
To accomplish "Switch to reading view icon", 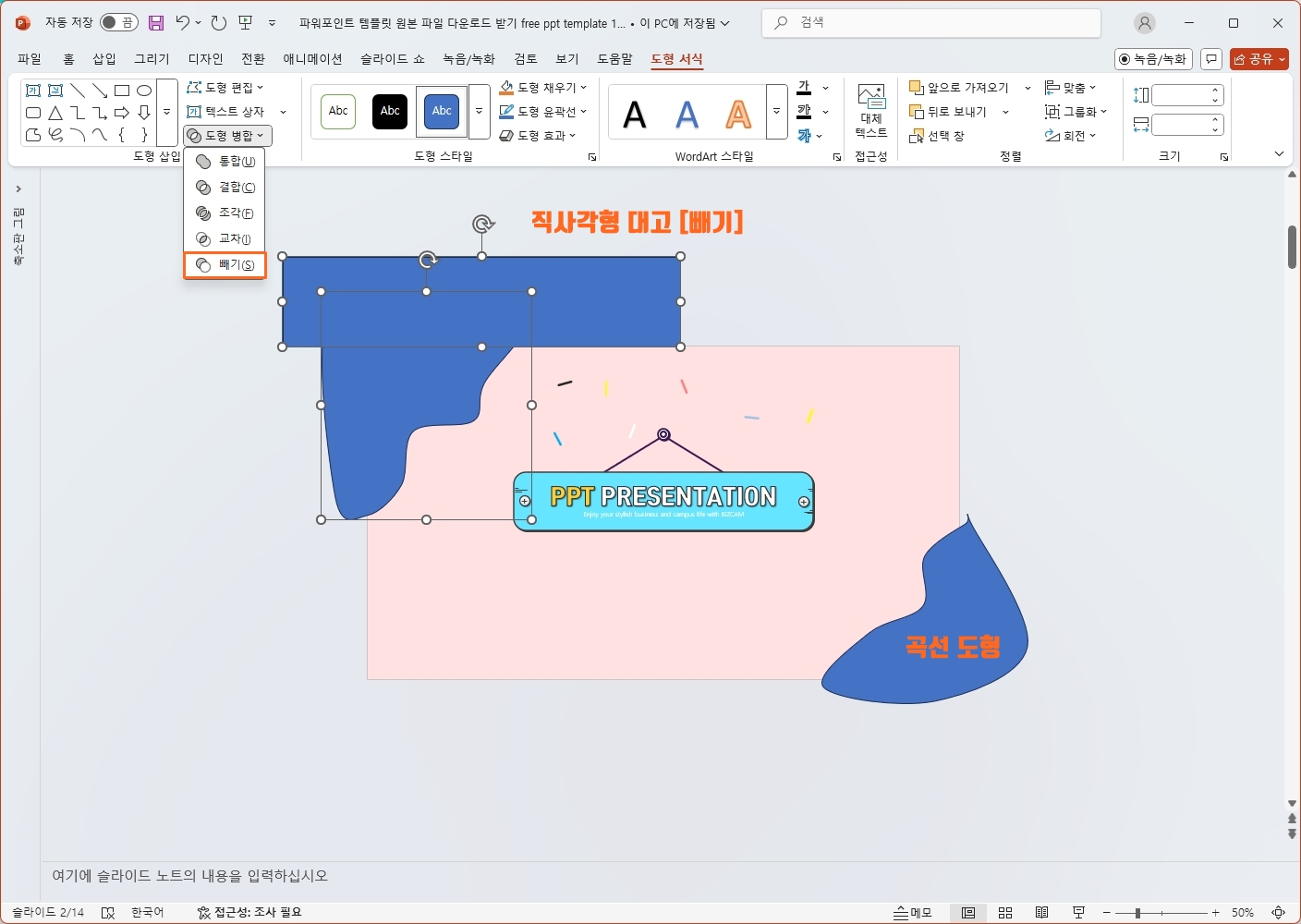I will (x=1041, y=913).
